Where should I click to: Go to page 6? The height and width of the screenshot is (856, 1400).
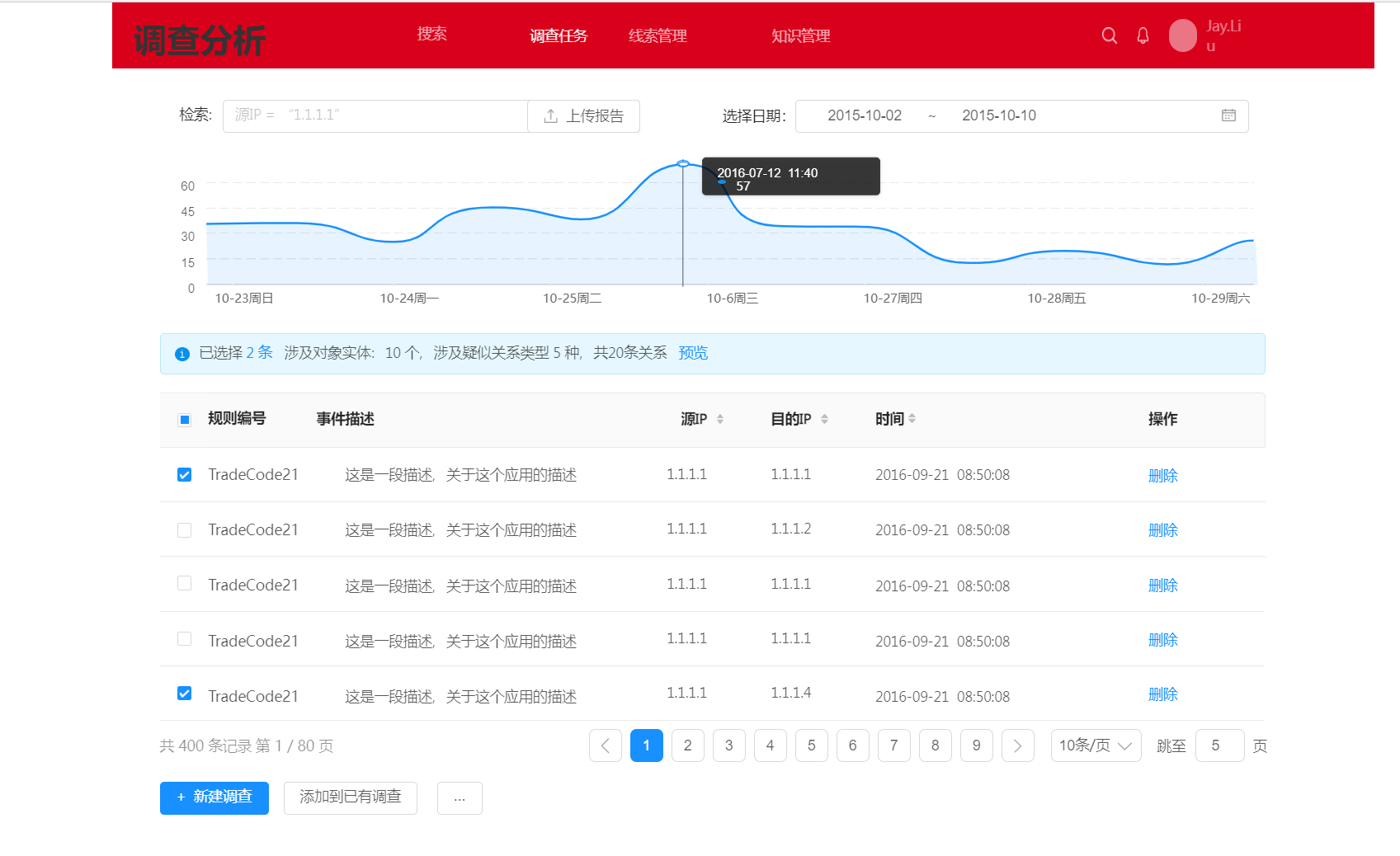coord(853,745)
